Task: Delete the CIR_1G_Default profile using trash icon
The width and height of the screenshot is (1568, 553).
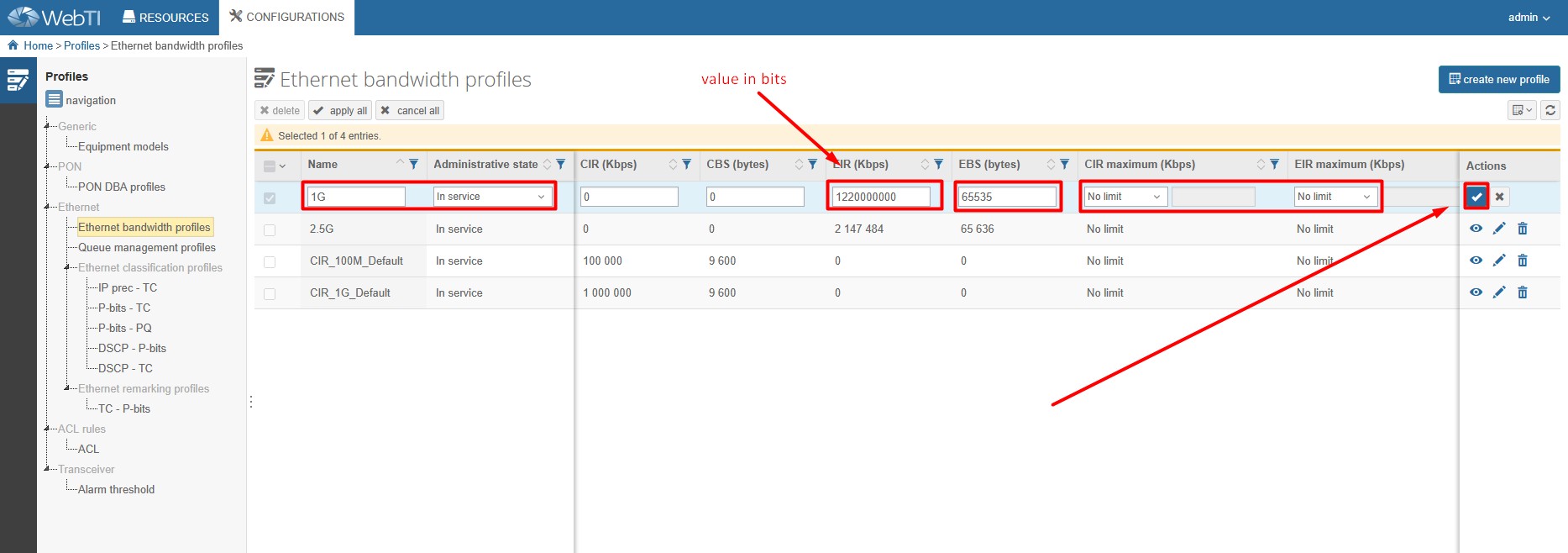Action: pyautogui.click(x=1522, y=292)
